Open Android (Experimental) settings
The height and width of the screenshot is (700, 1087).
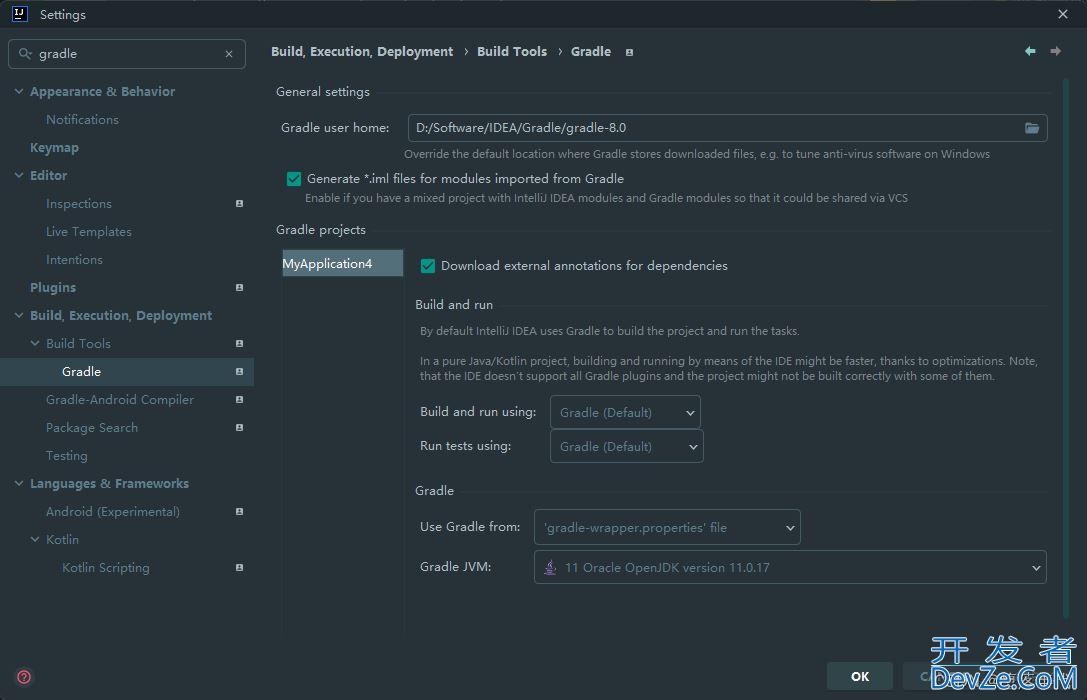click(112, 511)
